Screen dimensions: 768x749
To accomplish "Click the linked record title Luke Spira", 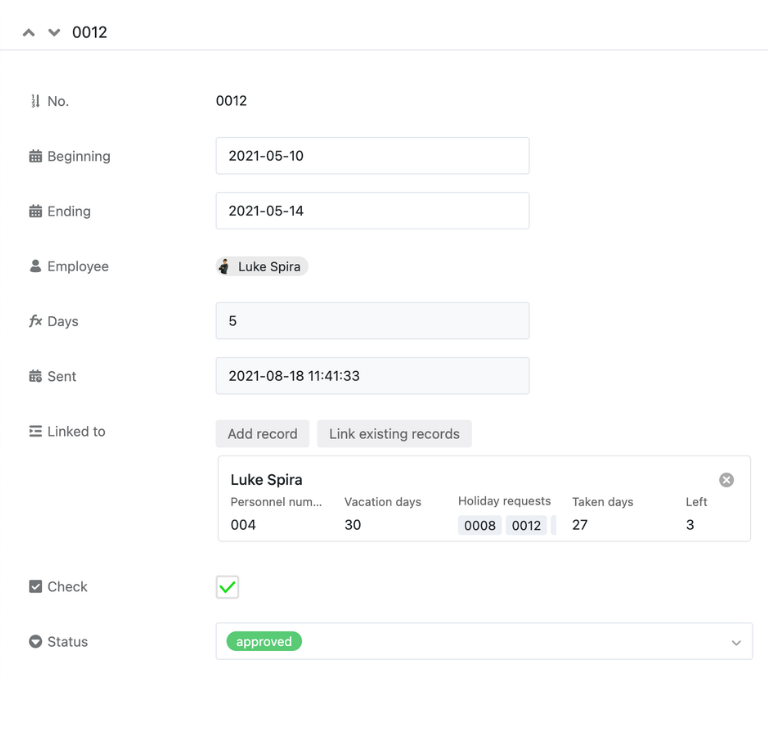I will tap(266, 480).
